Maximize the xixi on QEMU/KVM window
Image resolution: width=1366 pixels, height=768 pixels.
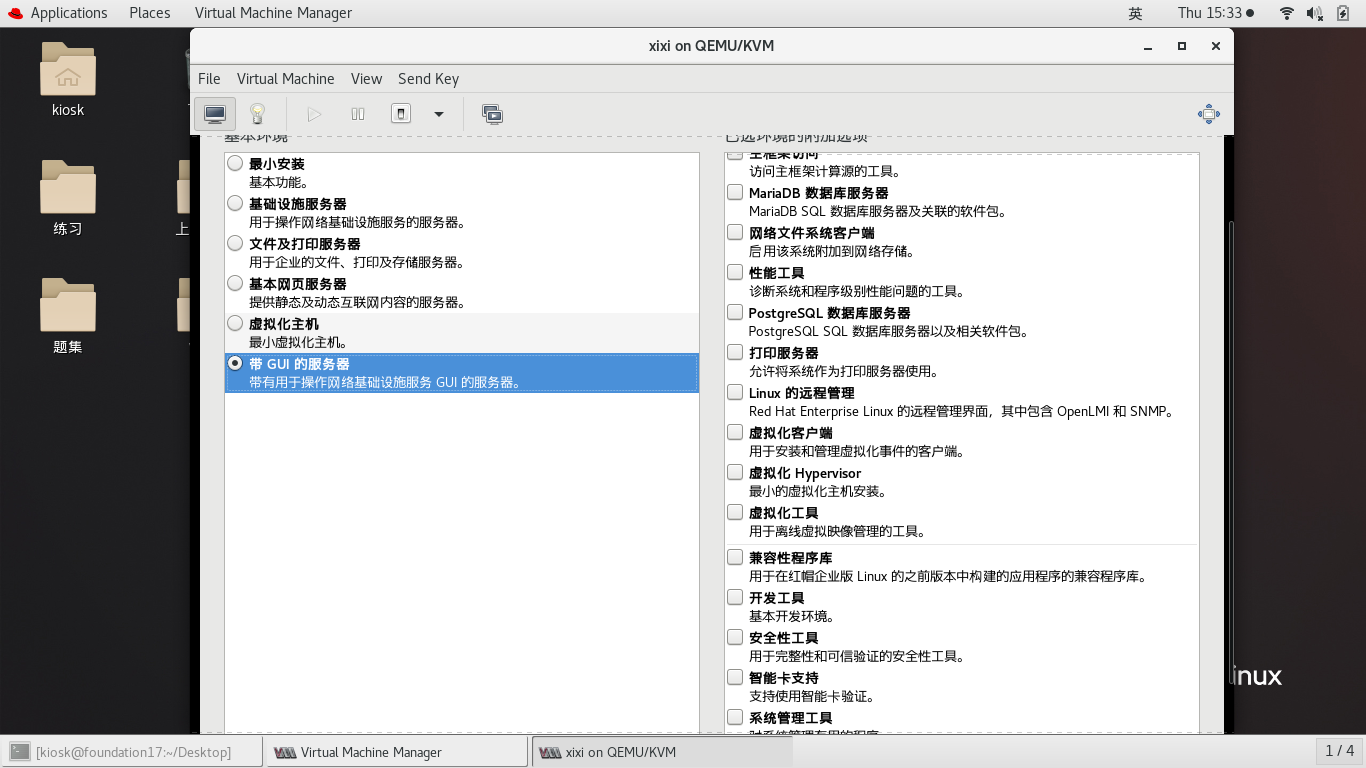(1182, 46)
